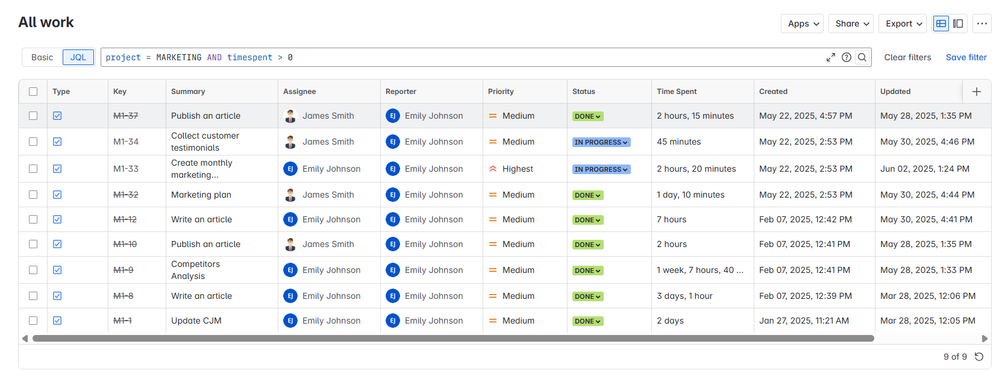Viewport: 999px width, 379px height.
Task: Click the horizontal table scrollbar
Action: click(x=453, y=338)
